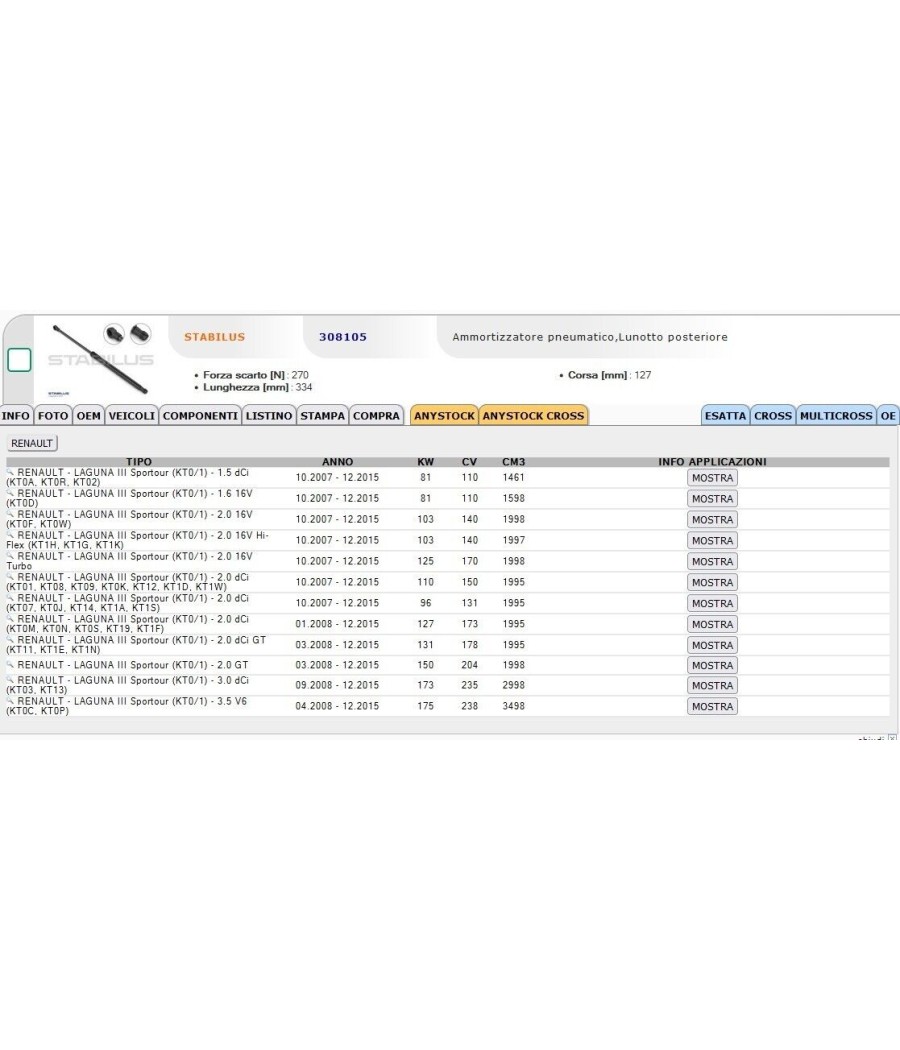
Task: Click the part number 308105
Action: [x=343, y=337]
